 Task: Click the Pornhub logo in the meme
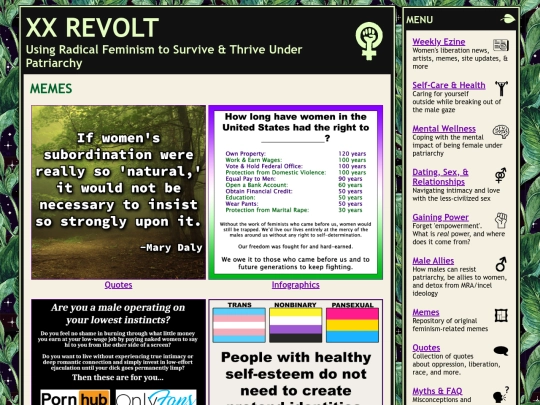[75, 397]
